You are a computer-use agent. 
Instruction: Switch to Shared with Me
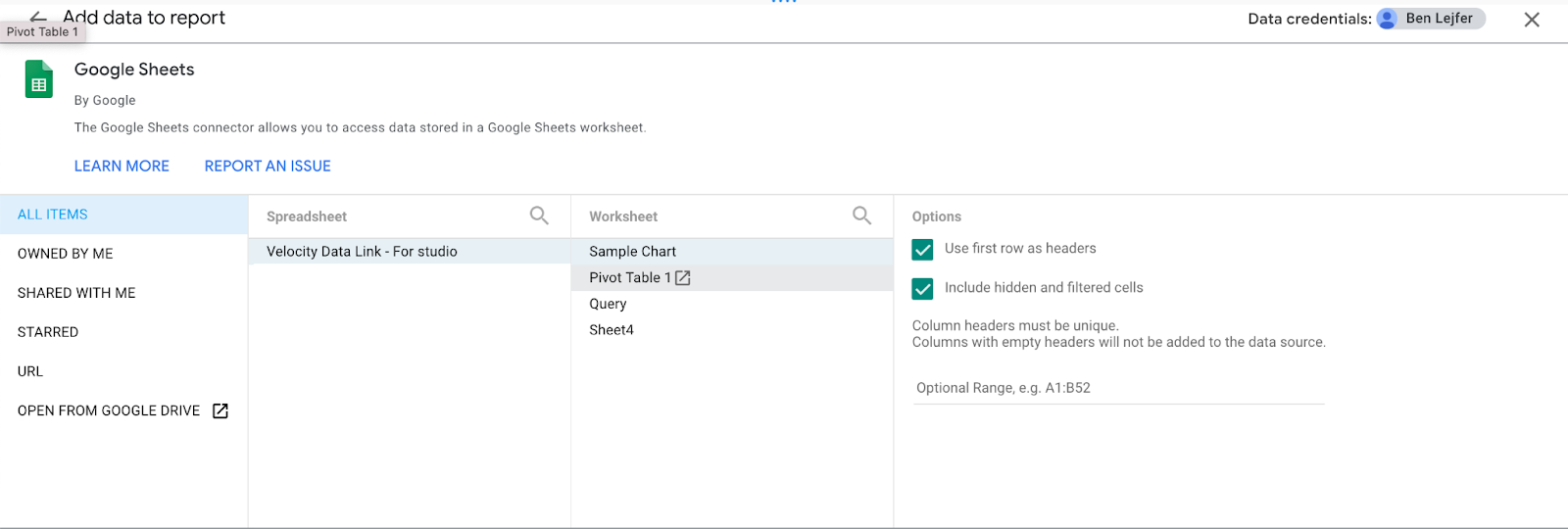pyautogui.click(x=76, y=293)
